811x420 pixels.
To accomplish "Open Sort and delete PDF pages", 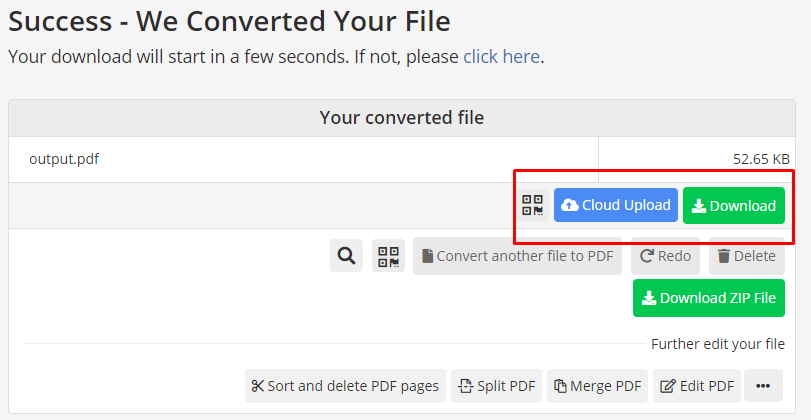I will 345,386.
